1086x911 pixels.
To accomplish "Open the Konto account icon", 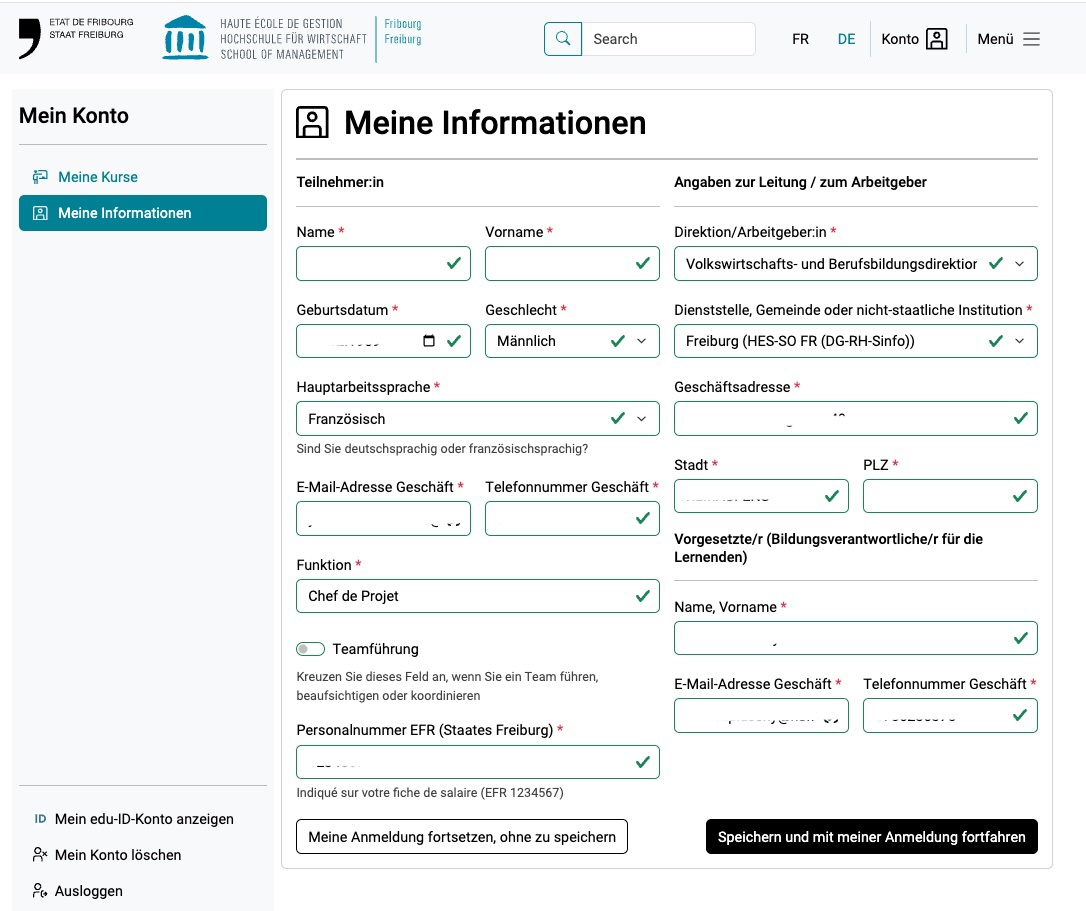I will pyautogui.click(x=936, y=39).
